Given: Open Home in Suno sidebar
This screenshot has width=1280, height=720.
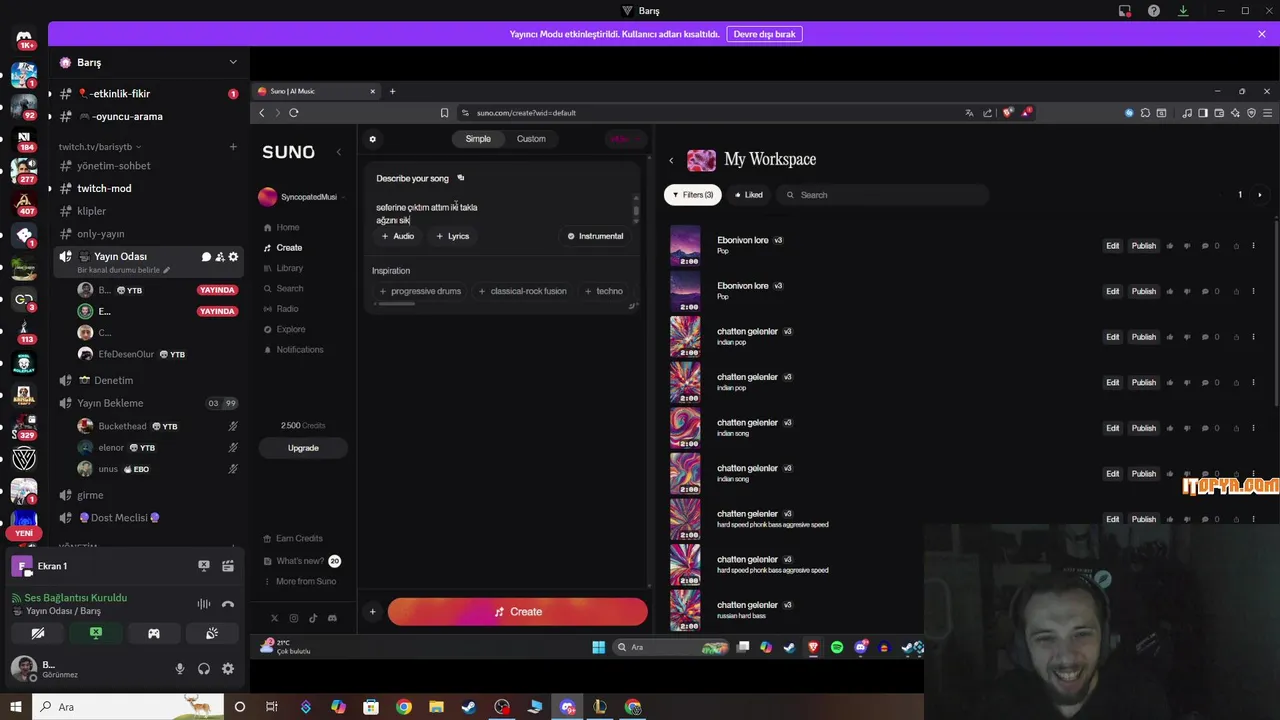Looking at the screenshot, I should [287, 227].
